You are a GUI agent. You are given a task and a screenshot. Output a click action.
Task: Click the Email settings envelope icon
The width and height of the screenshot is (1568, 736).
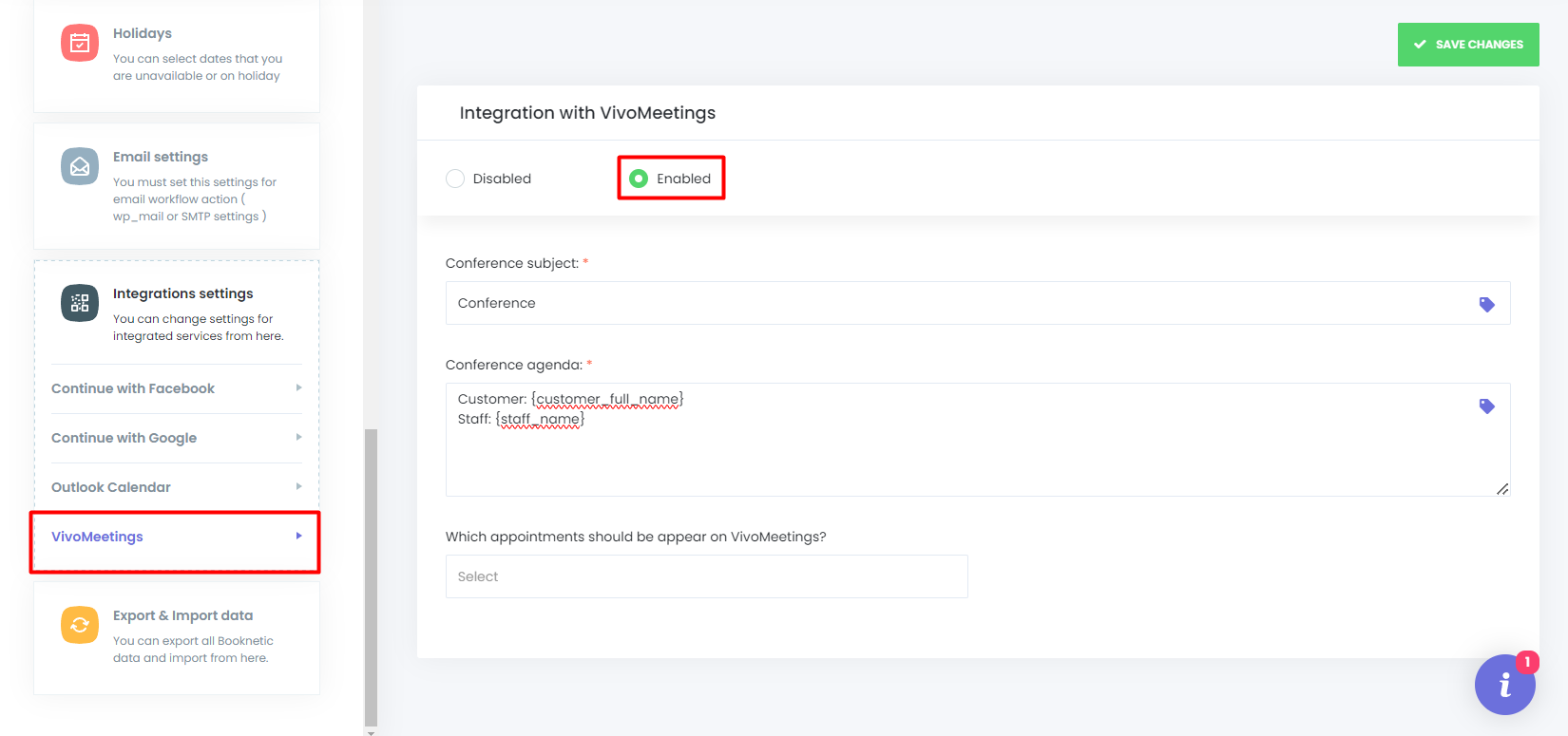(80, 166)
